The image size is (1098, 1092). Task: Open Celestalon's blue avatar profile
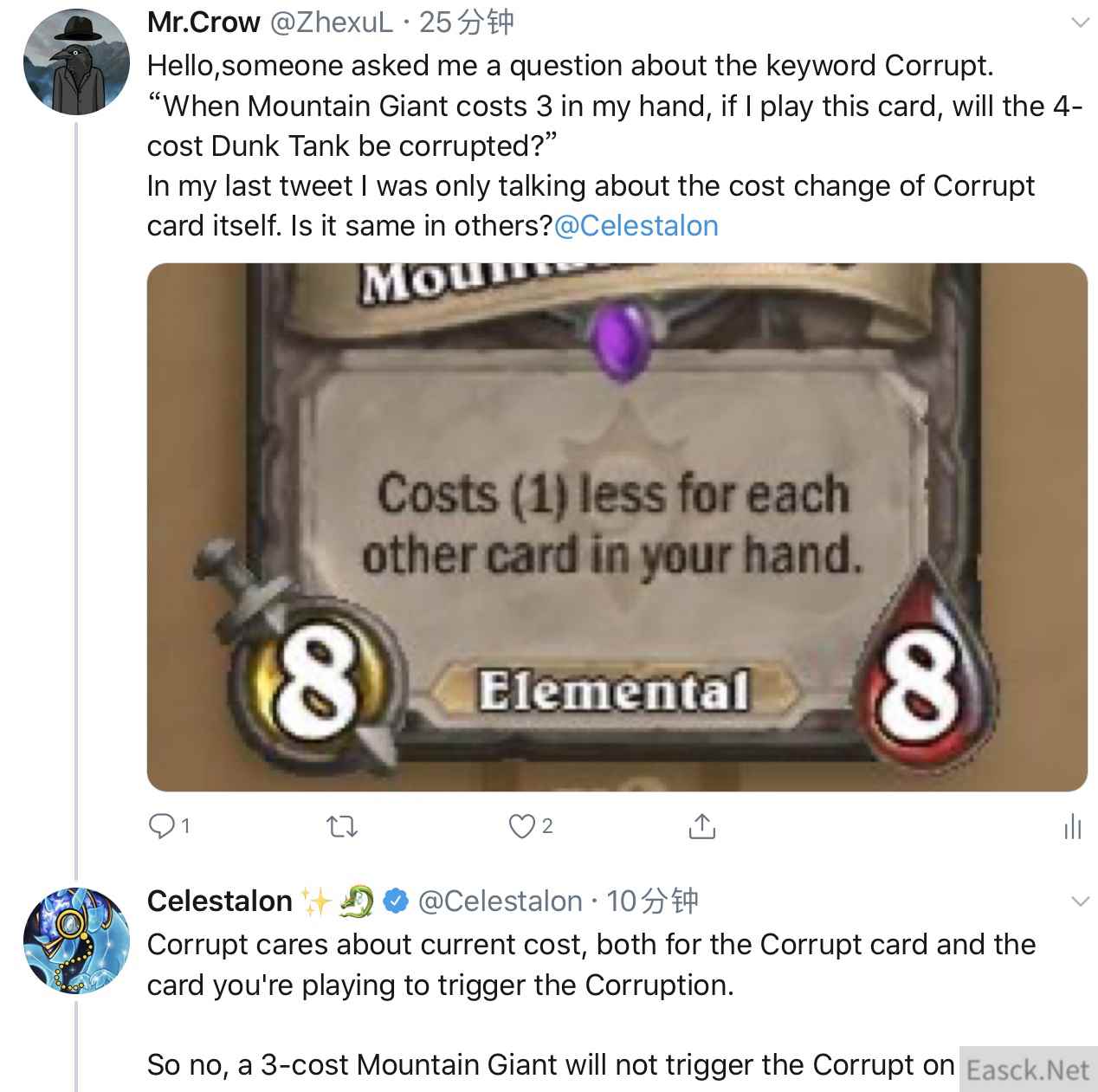76,940
